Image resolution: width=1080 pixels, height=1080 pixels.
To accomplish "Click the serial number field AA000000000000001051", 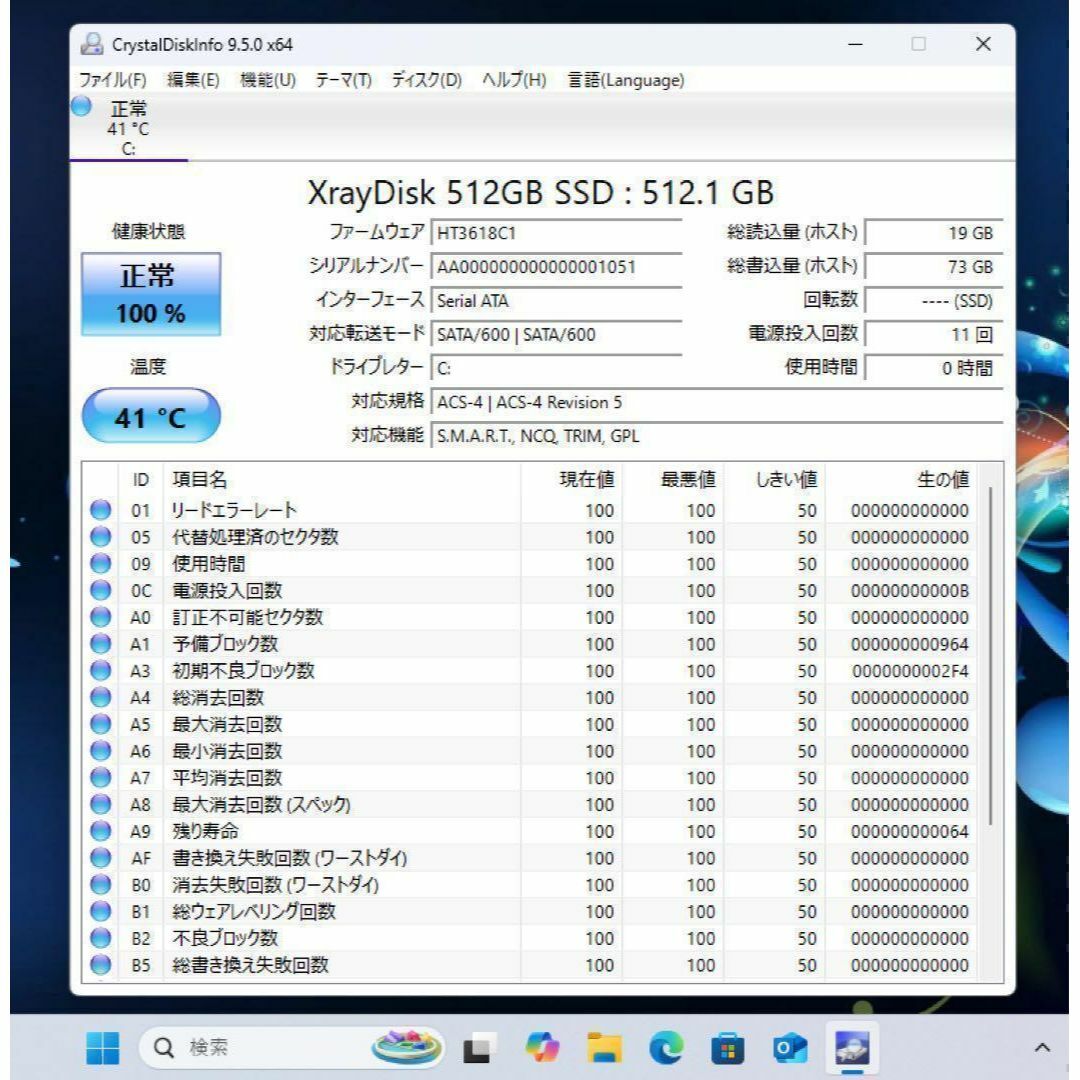I will tap(556, 267).
